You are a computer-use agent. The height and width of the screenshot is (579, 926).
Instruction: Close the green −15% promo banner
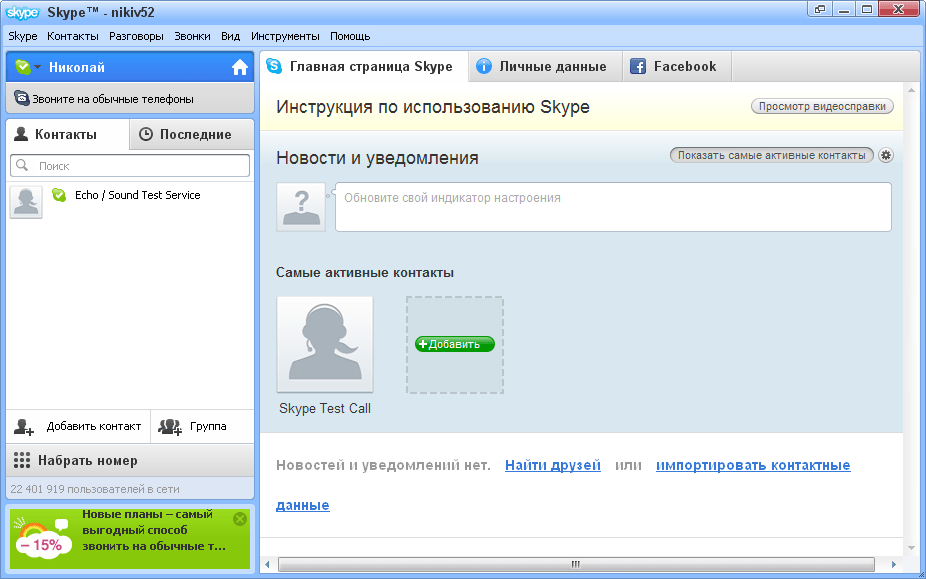(x=239, y=519)
